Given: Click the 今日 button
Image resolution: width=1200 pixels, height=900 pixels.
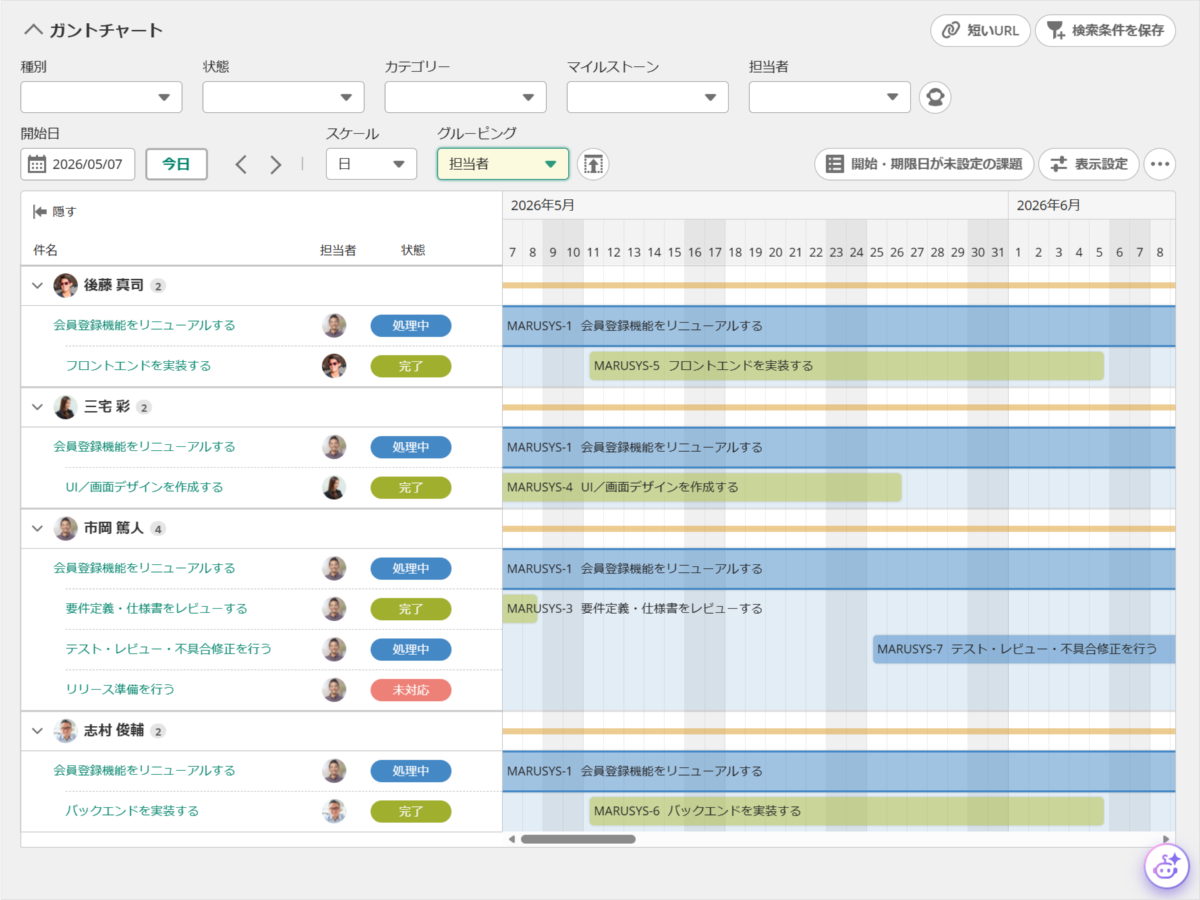Looking at the screenshot, I should click(176, 164).
